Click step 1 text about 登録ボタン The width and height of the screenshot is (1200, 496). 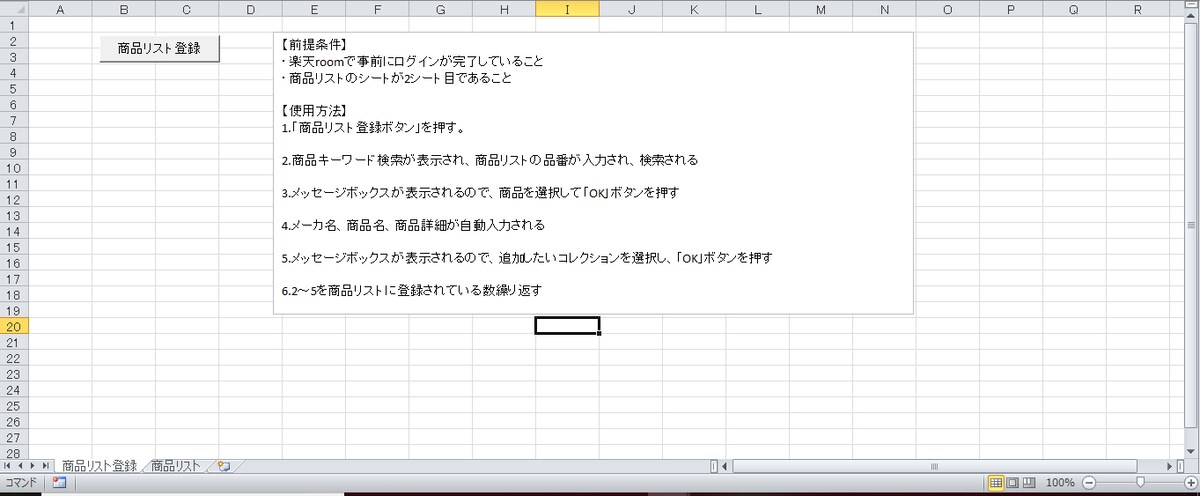[372, 127]
